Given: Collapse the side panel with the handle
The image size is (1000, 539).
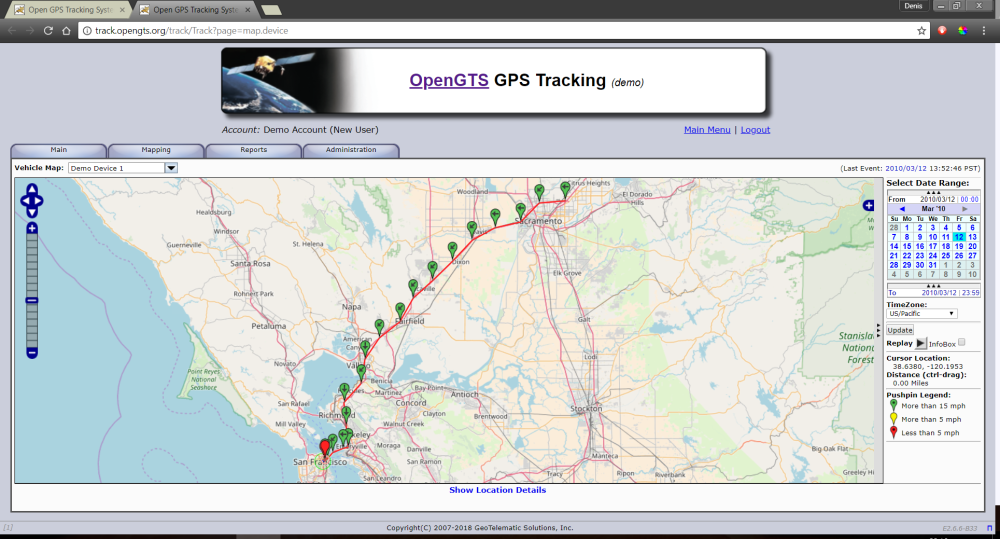Looking at the screenshot, I should click(878, 330).
